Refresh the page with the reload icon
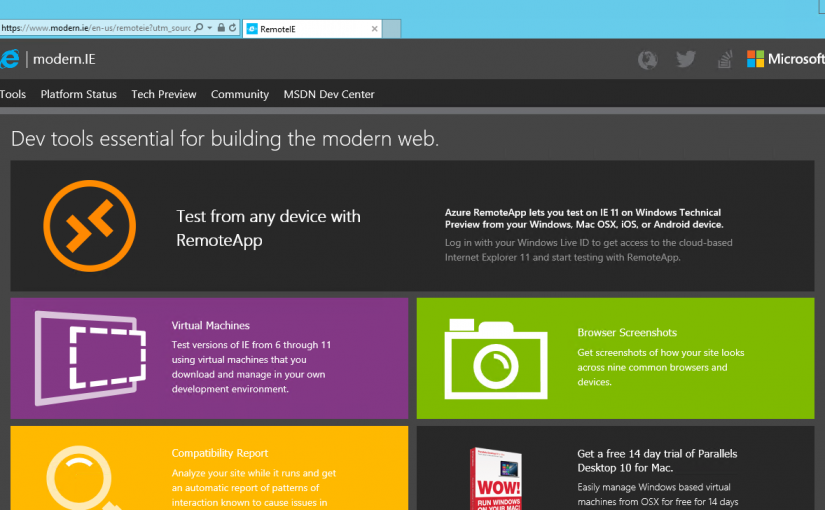The height and width of the screenshot is (510, 825). tap(233, 28)
